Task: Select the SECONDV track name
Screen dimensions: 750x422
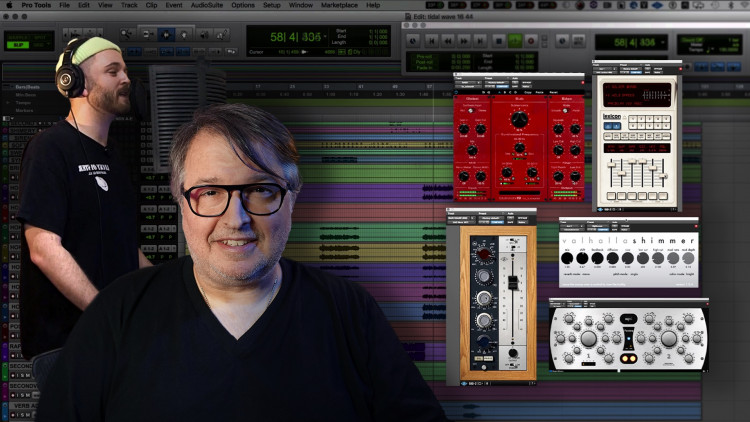Action: pyautogui.click(x=23, y=386)
